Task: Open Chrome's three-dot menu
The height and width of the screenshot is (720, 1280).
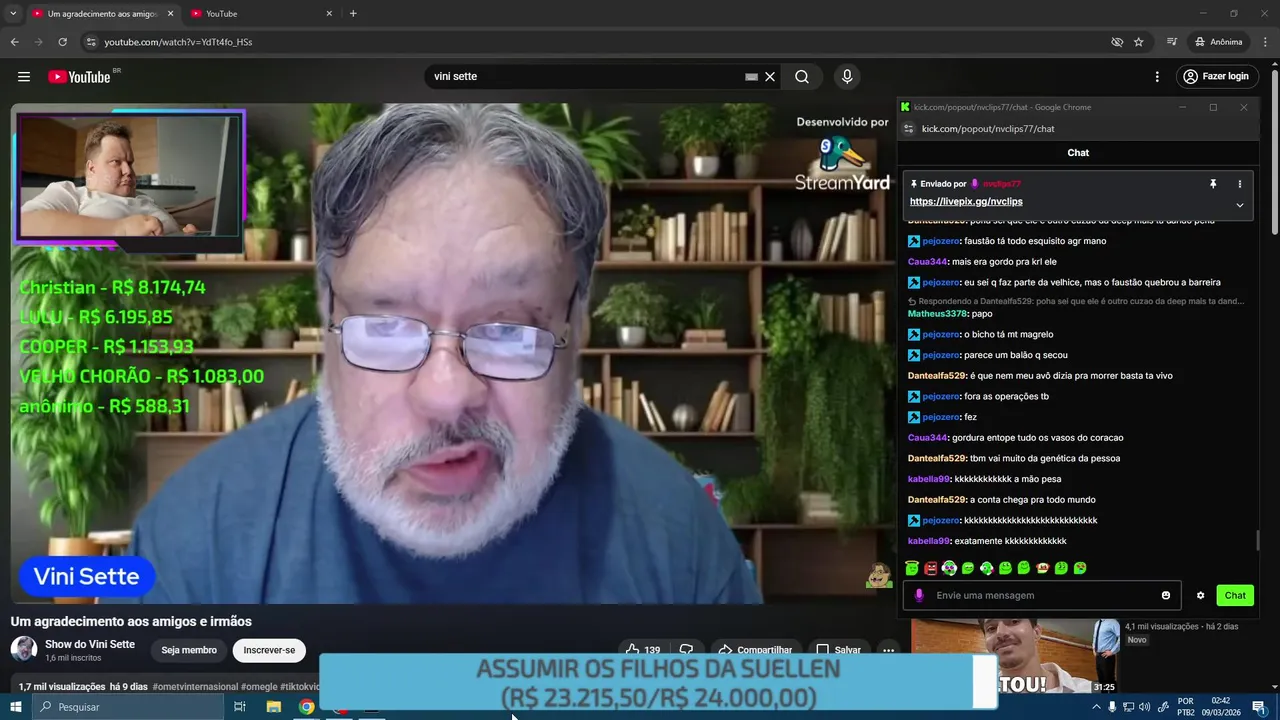Action: coord(1265,42)
